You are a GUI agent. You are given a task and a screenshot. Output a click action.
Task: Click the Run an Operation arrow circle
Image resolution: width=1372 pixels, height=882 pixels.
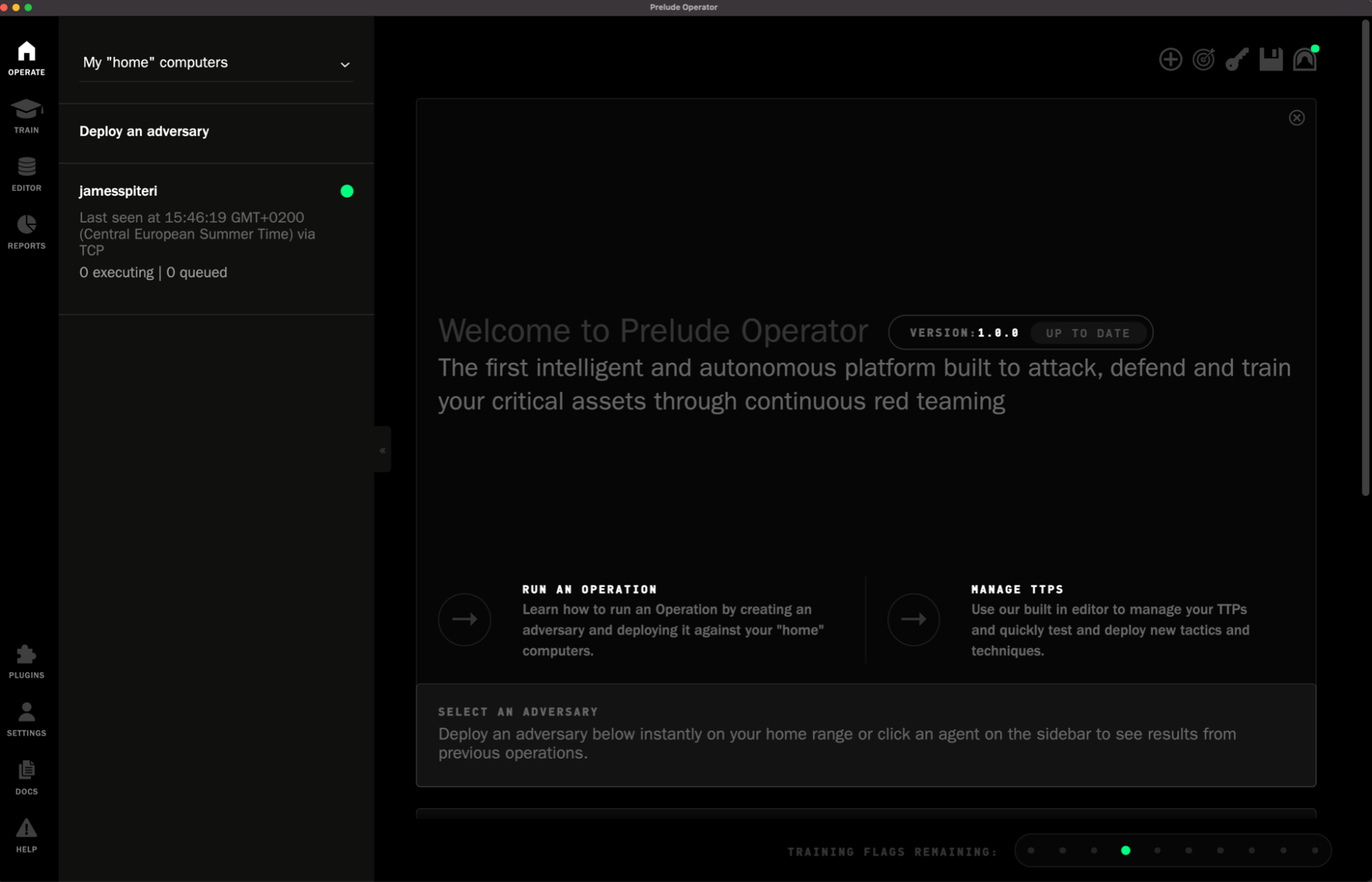[x=465, y=619]
